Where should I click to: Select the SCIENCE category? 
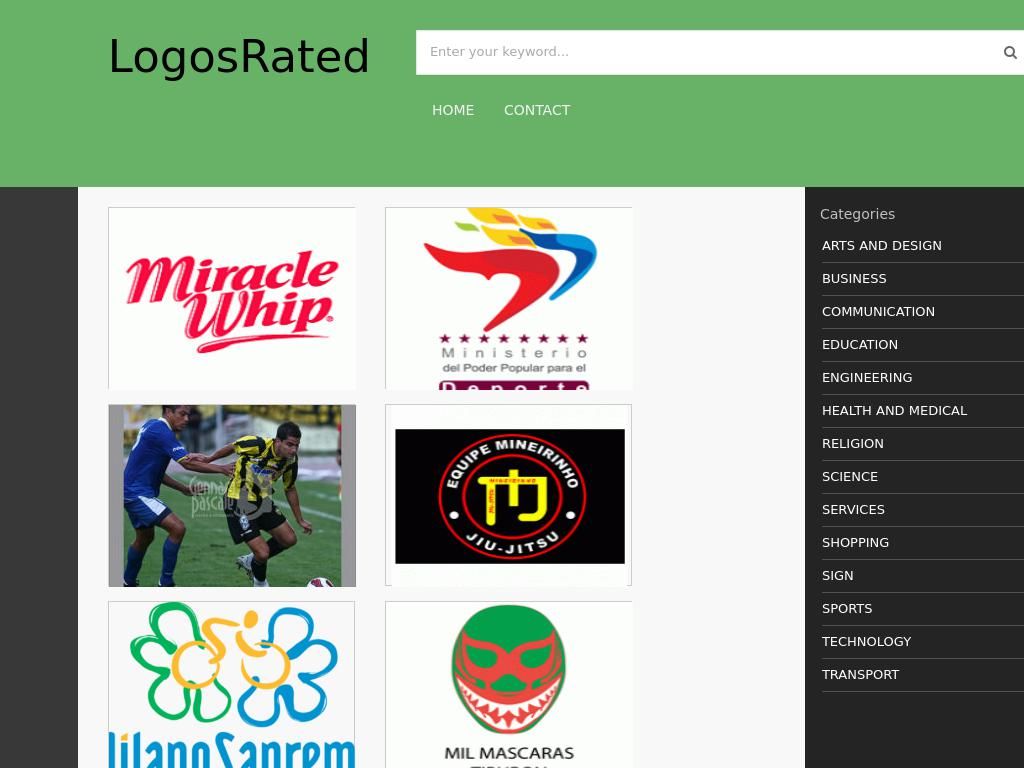(850, 477)
